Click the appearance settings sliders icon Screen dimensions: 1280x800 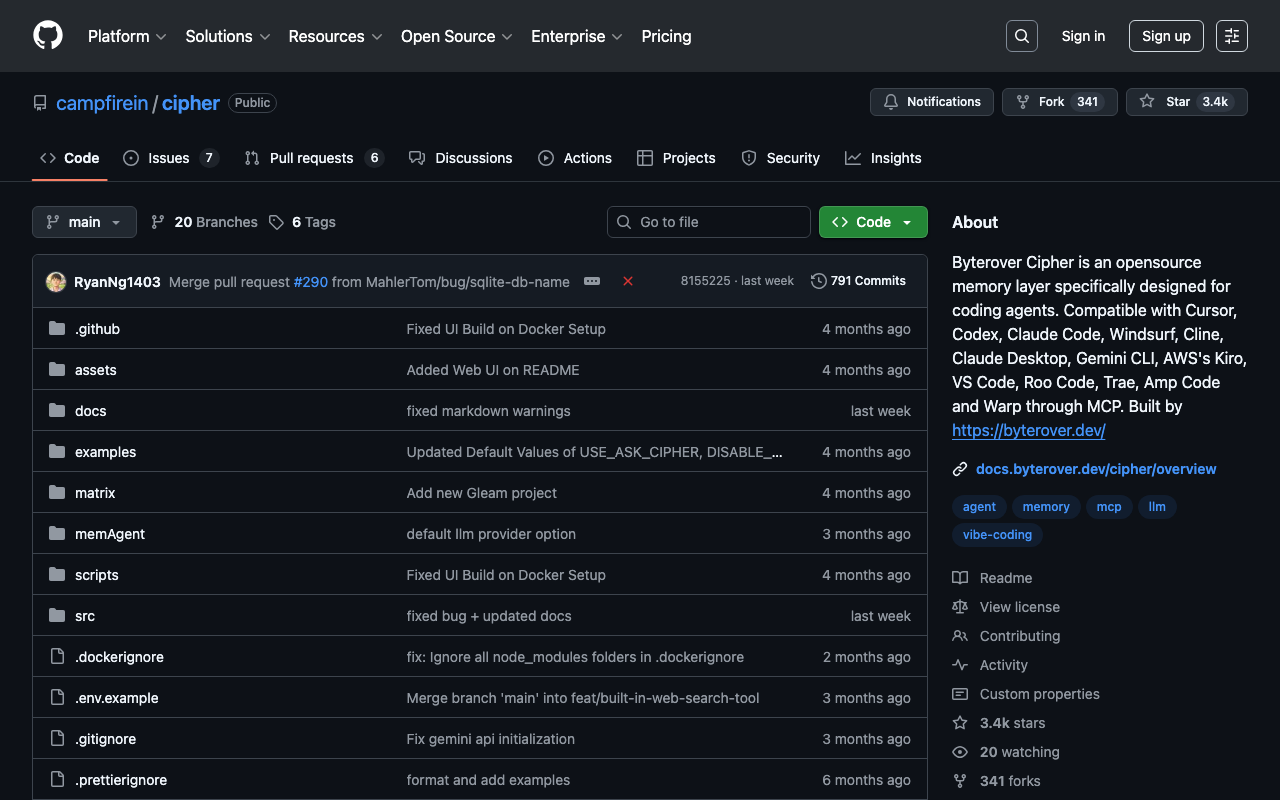1231,36
